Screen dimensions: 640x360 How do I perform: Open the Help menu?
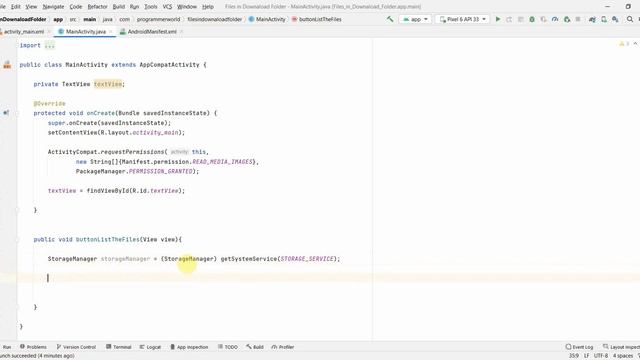[x=208, y=7]
